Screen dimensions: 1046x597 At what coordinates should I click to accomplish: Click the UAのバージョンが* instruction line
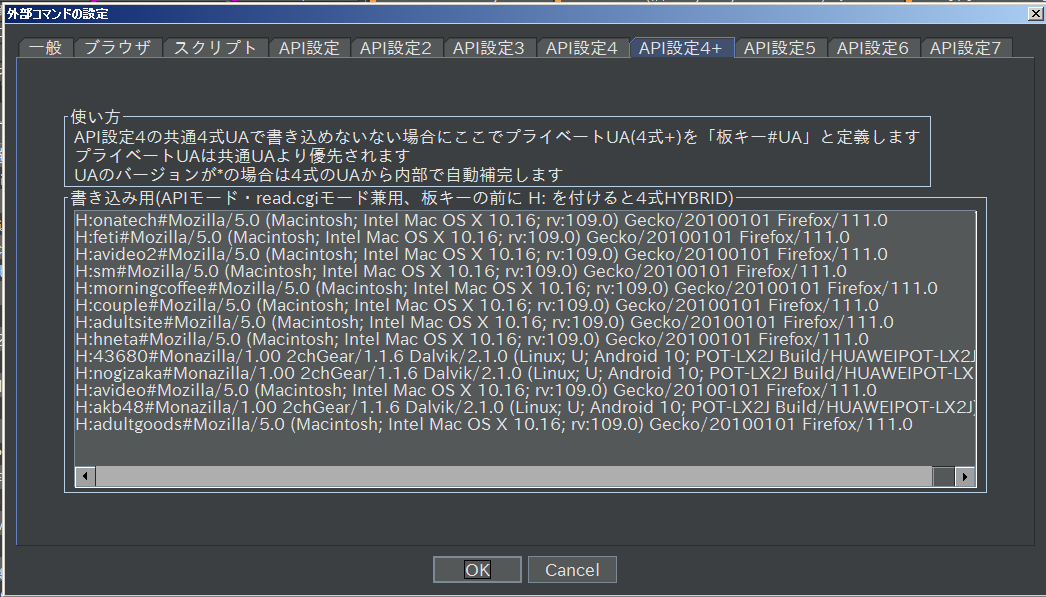(x=319, y=175)
